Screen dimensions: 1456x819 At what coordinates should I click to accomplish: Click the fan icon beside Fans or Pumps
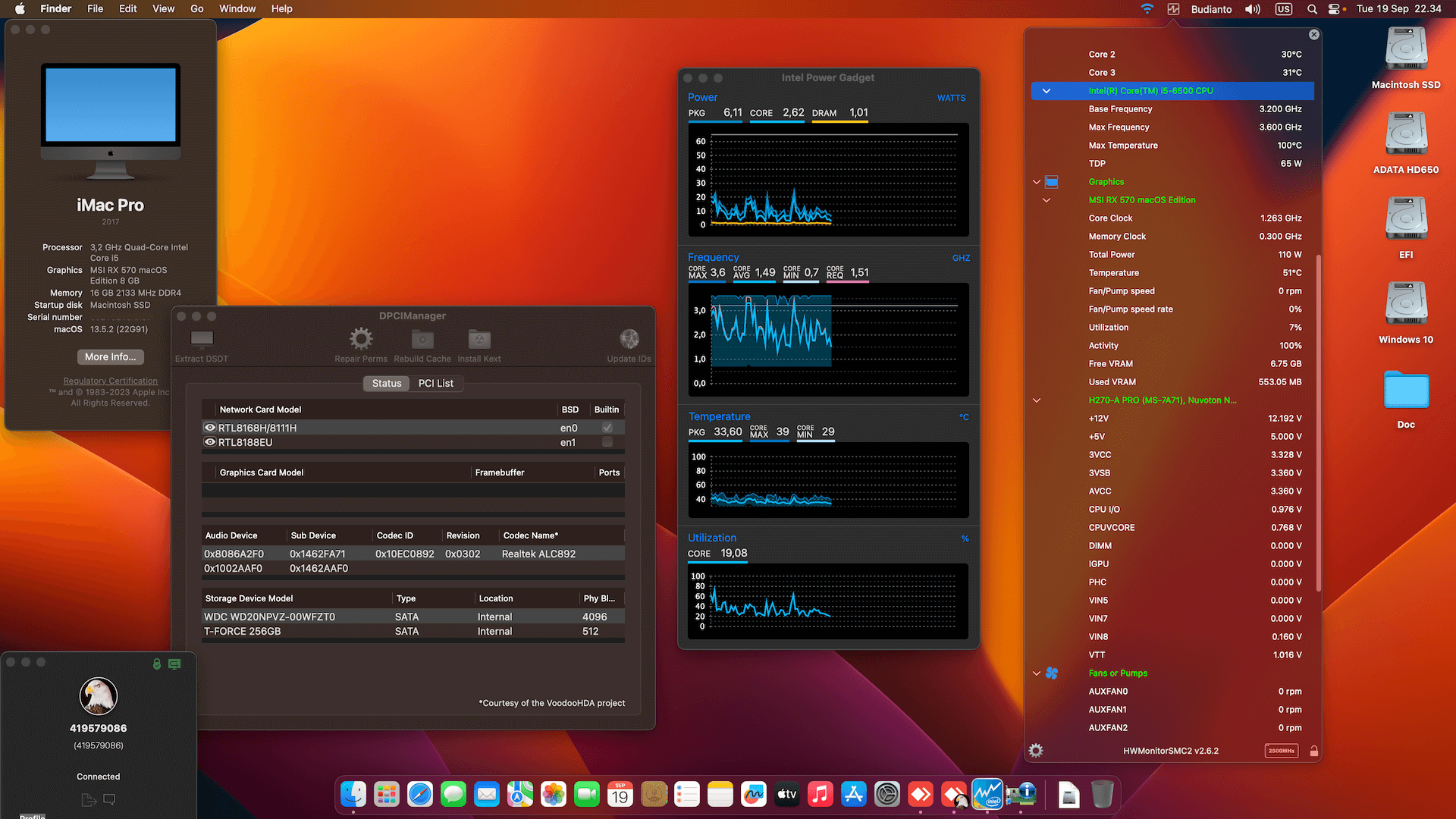point(1051,673)
